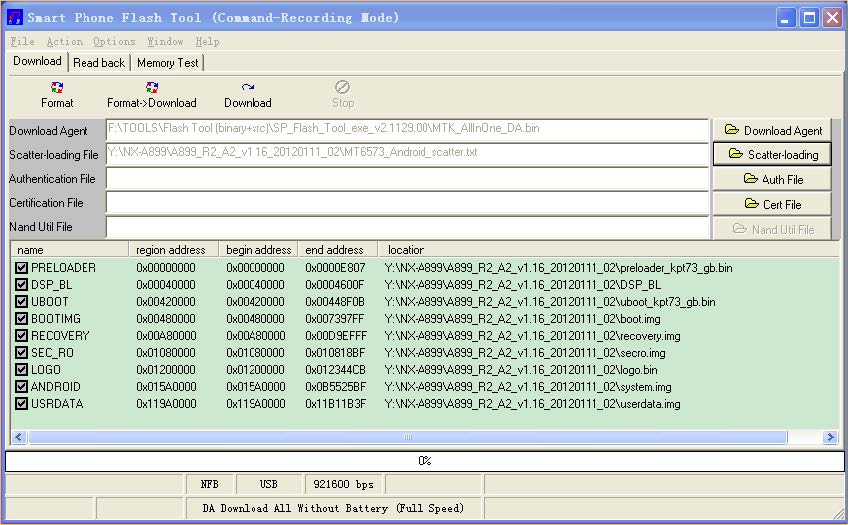Click the Download Agent path field
This screenshot has height=525, width=848.
[x=407, y=129]
